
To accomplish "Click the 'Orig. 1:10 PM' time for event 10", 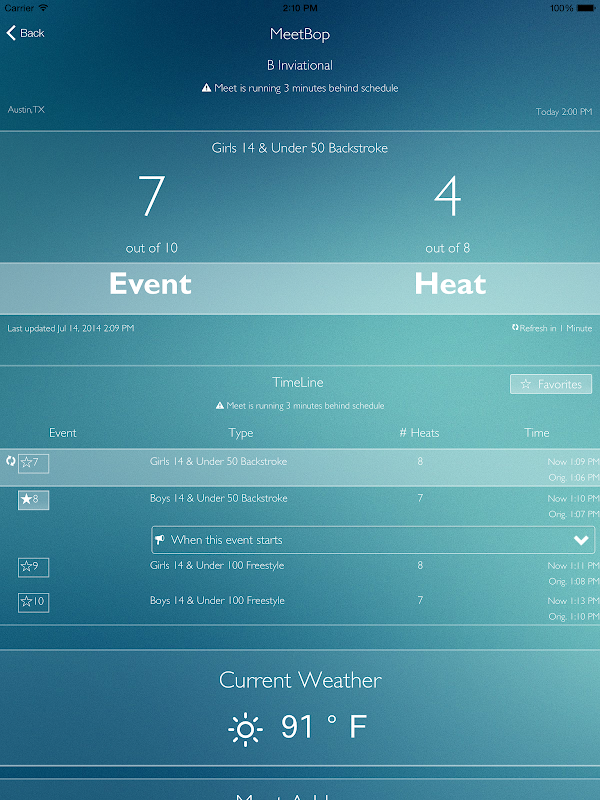I will [573, 617].
